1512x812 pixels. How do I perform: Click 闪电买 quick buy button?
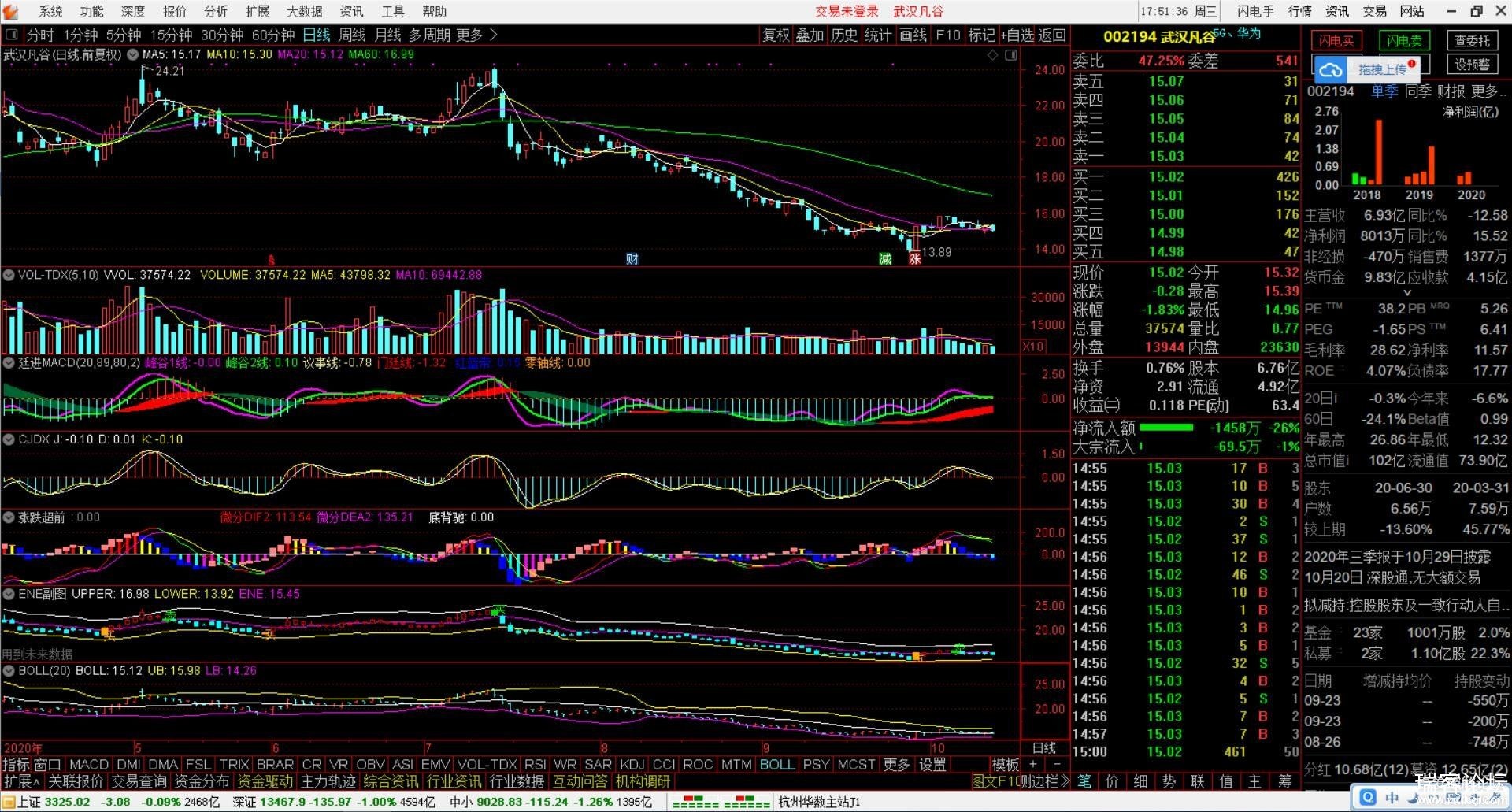pyautogui.click(x=1336, y=41)
